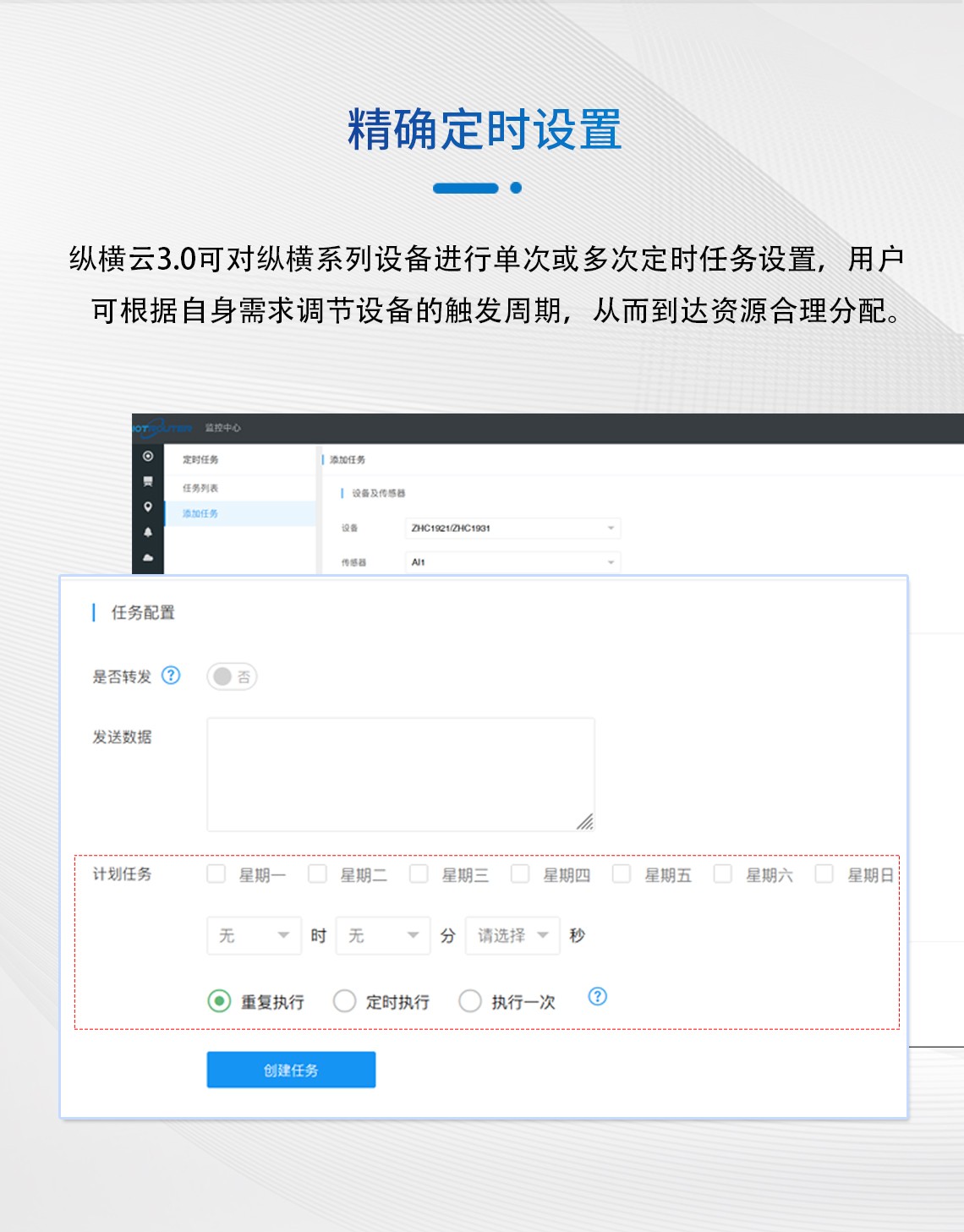
Task: Open the cloud sidebar icon
Action: 148,557
